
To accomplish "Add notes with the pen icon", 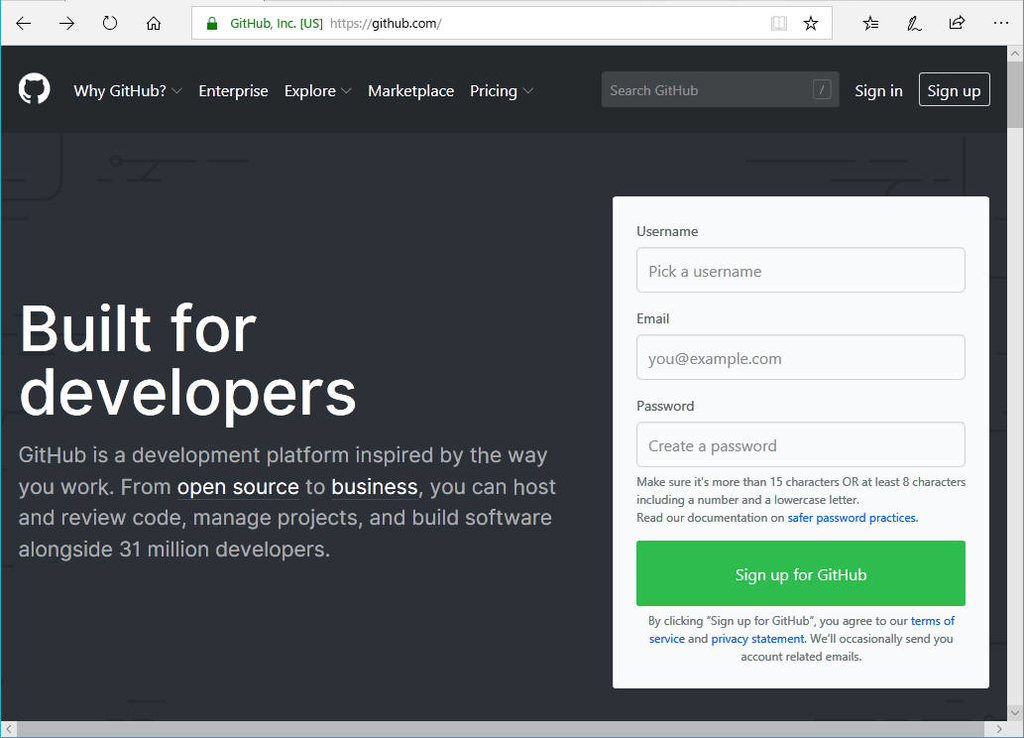I will [914, 24].
